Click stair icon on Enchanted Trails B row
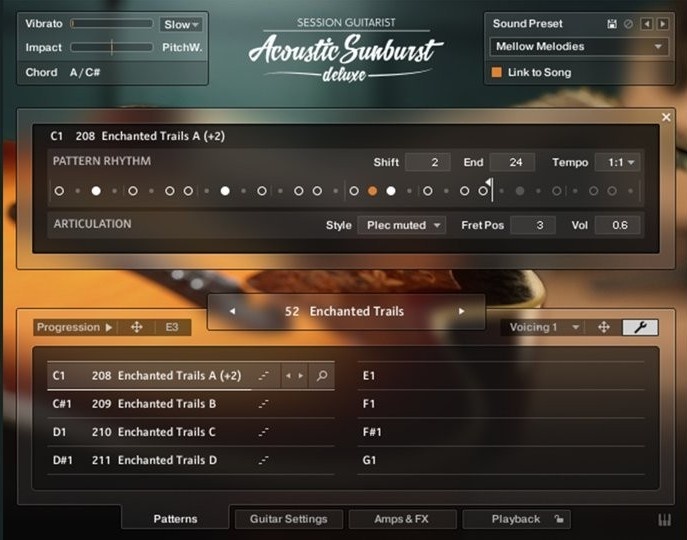Screen dimensions: 687x540 [263, 404]
